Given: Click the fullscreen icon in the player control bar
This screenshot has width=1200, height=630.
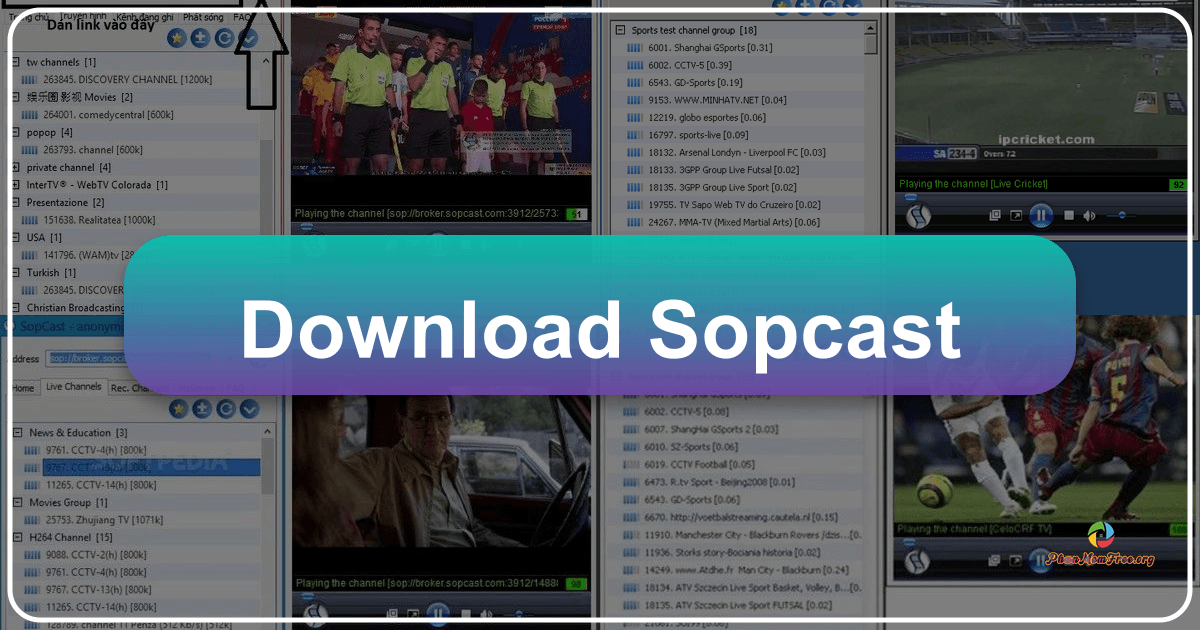Looking at the screenshot, I should pos(411,612).
